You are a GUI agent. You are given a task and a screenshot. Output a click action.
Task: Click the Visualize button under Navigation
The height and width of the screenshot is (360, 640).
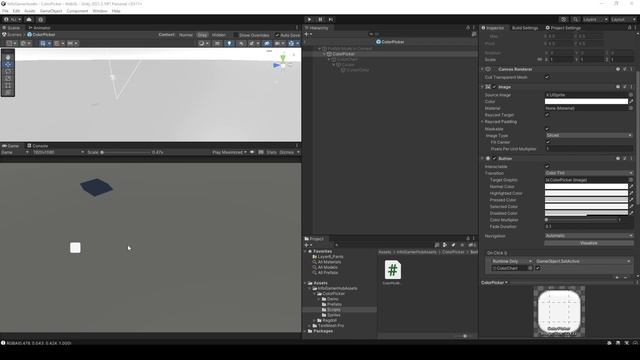[589, 243]
